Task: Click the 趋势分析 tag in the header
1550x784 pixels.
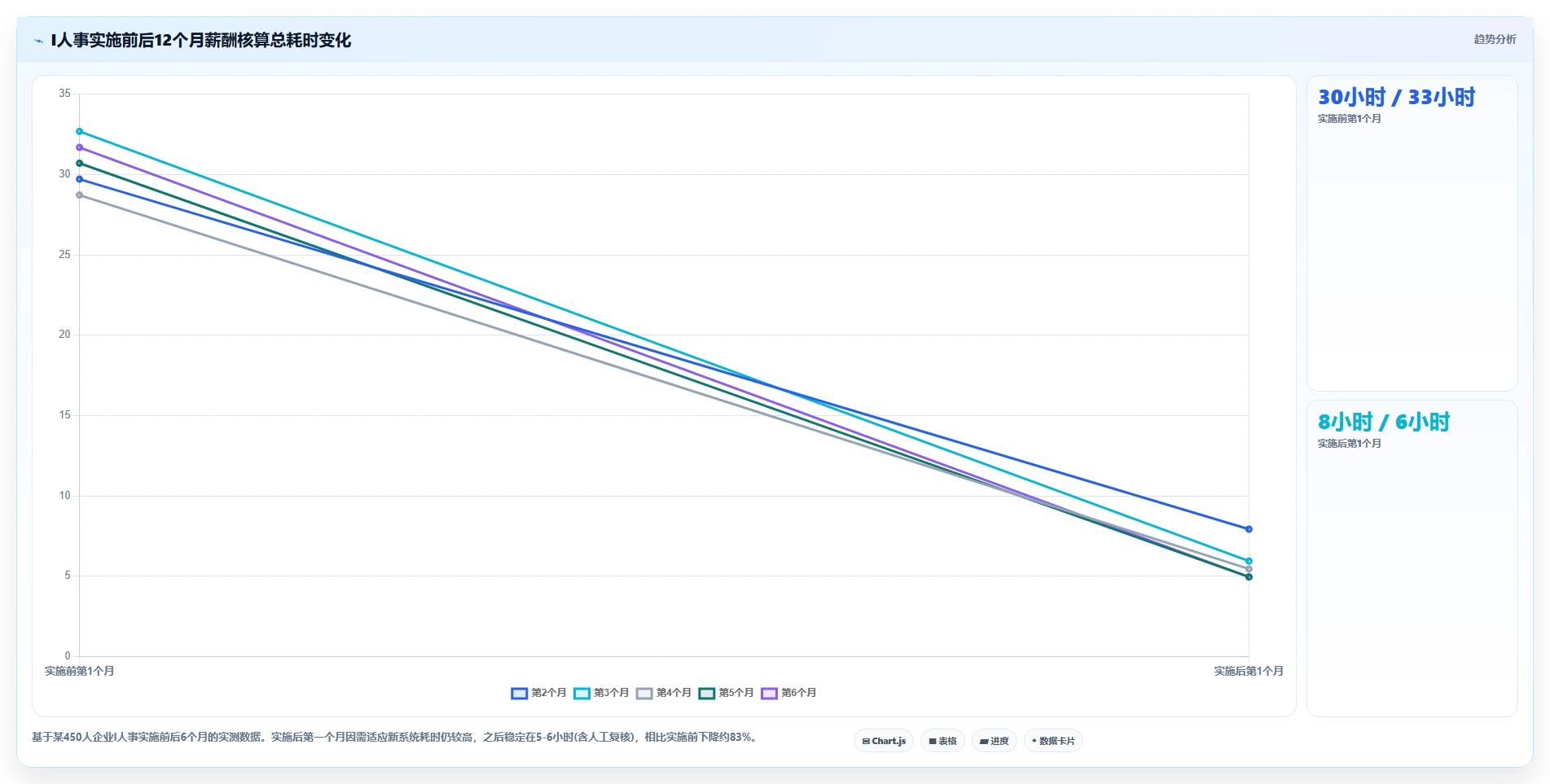Action: (x=1495, y=39)
